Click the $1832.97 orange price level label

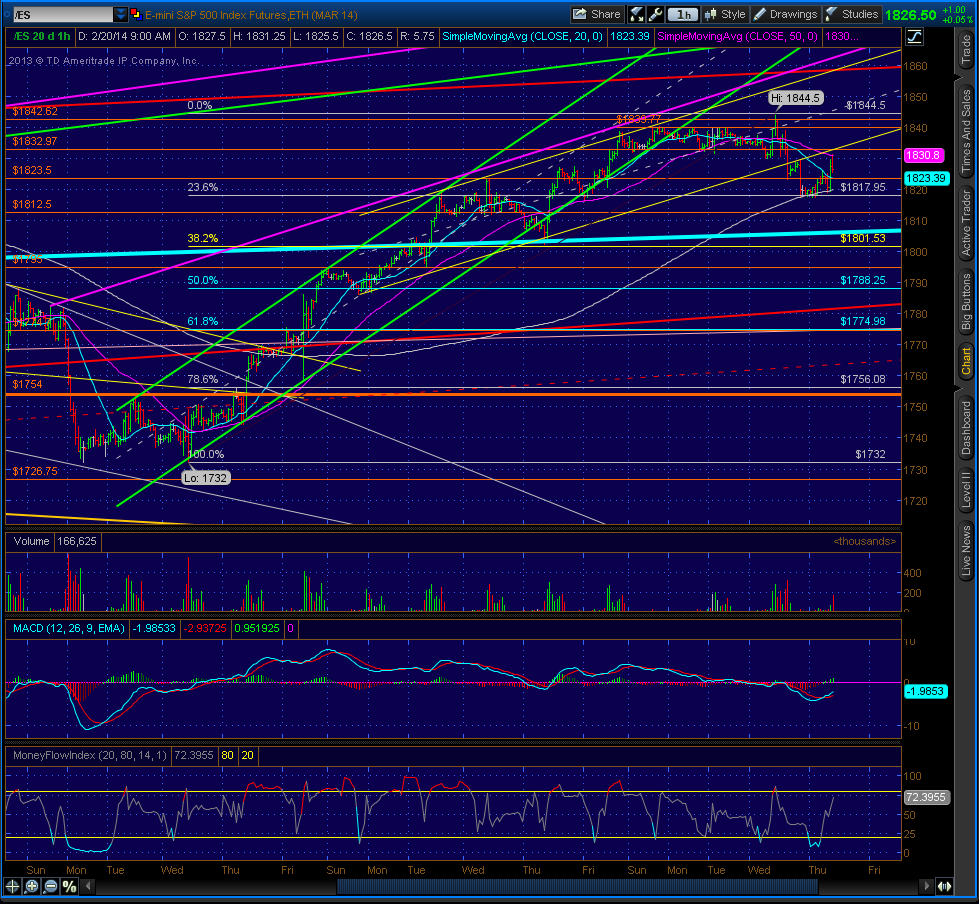(x=35, y=142)
